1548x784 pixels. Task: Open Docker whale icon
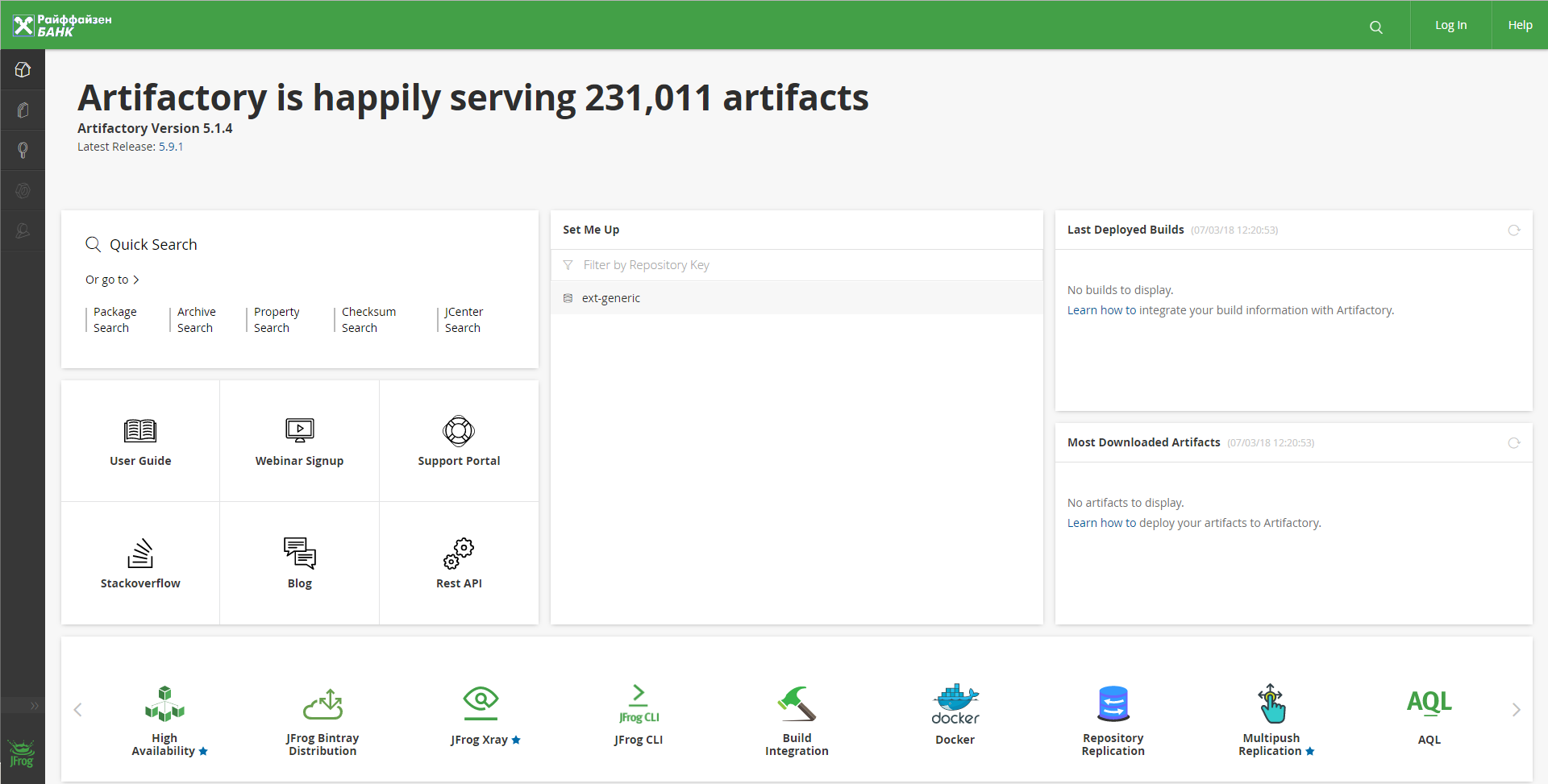(955, 704)
